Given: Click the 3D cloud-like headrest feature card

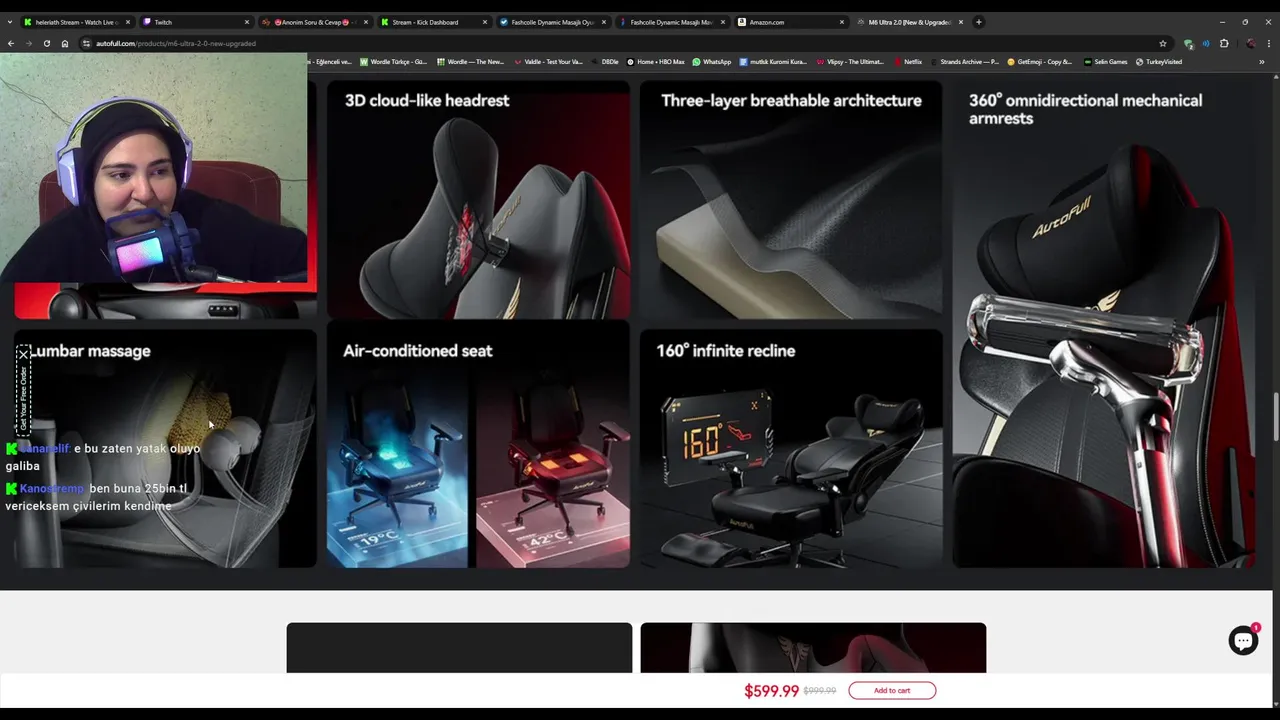Looking at the screenshot, I should click(x=478, y=199).
